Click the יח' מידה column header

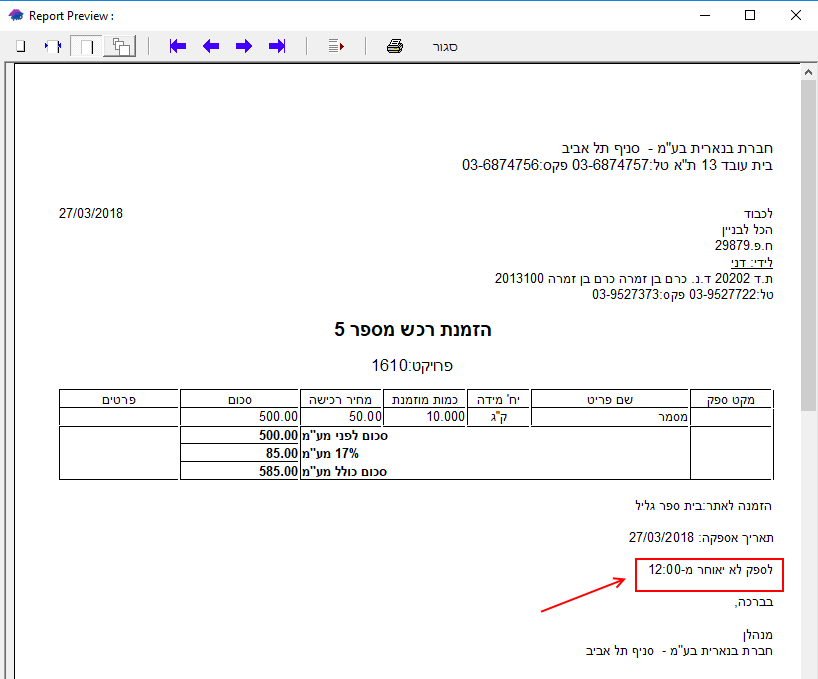498,399
